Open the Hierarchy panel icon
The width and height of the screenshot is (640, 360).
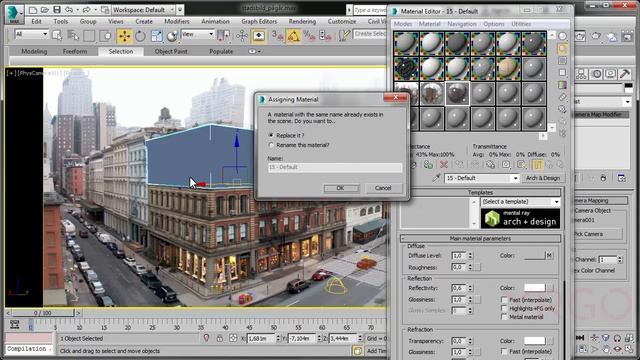582,74
